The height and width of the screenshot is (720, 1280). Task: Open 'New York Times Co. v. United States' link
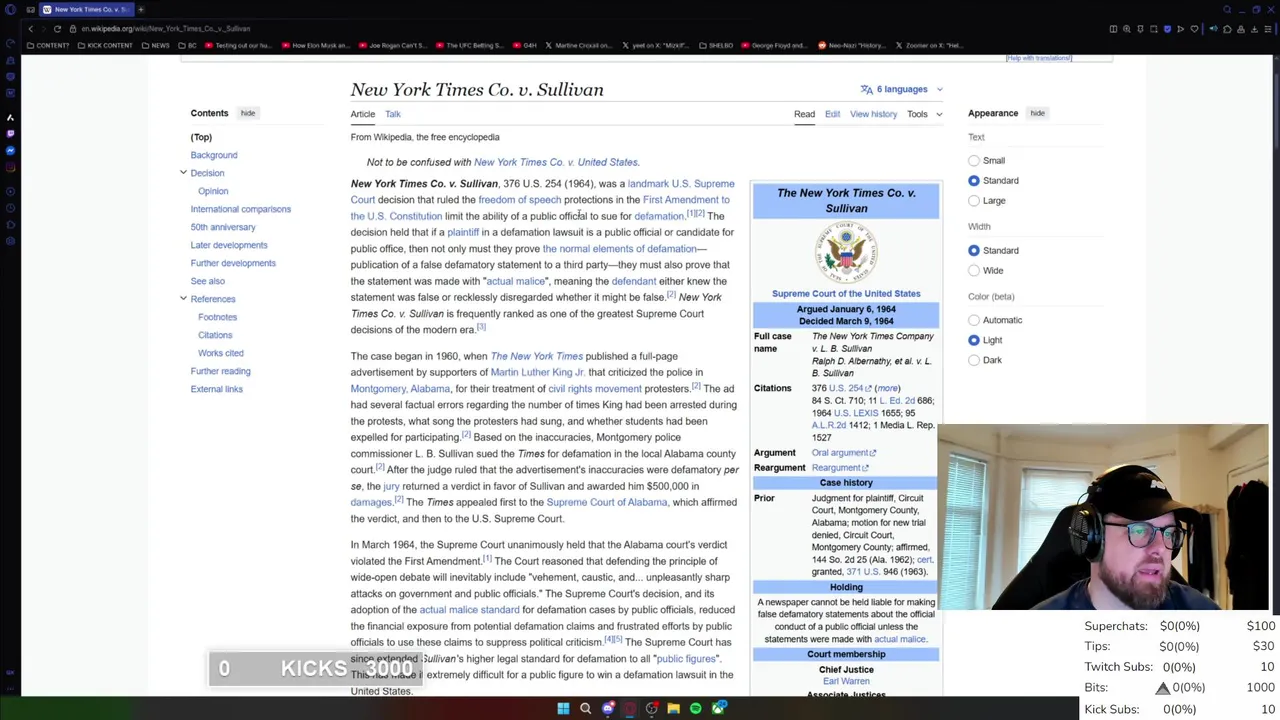[555, 162]
